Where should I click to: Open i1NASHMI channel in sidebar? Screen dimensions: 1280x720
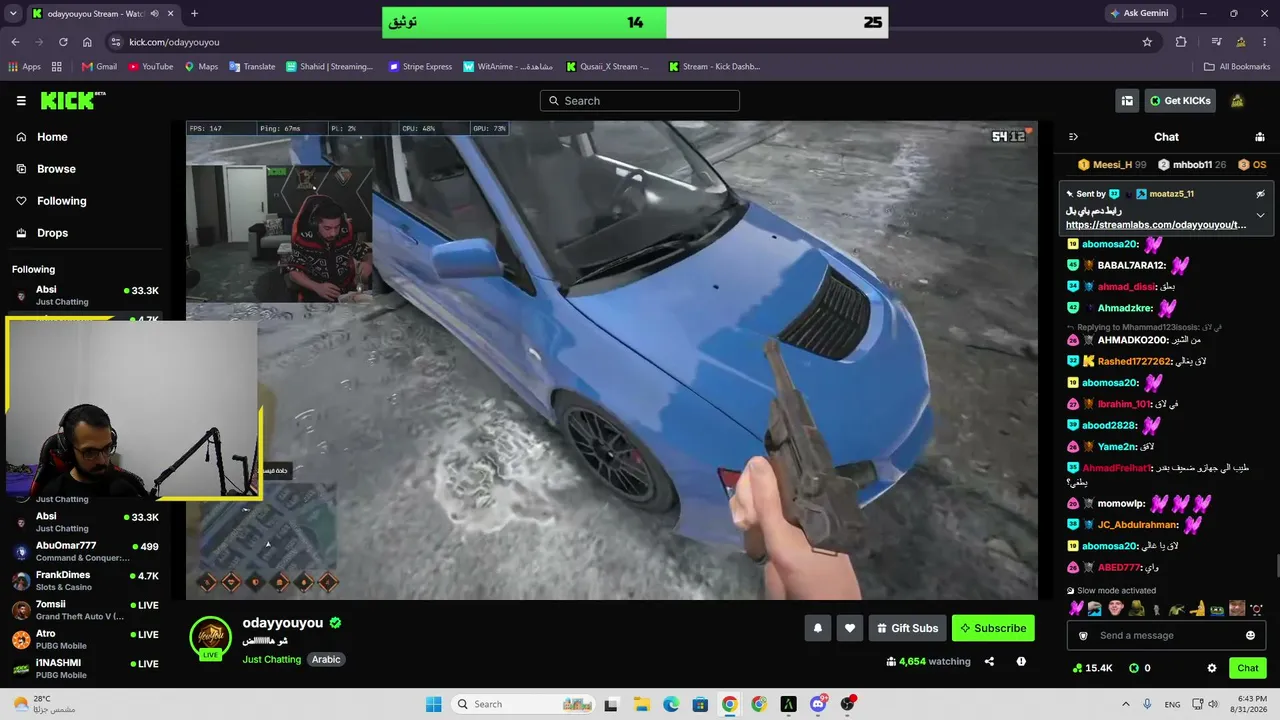tap(86, 667)
